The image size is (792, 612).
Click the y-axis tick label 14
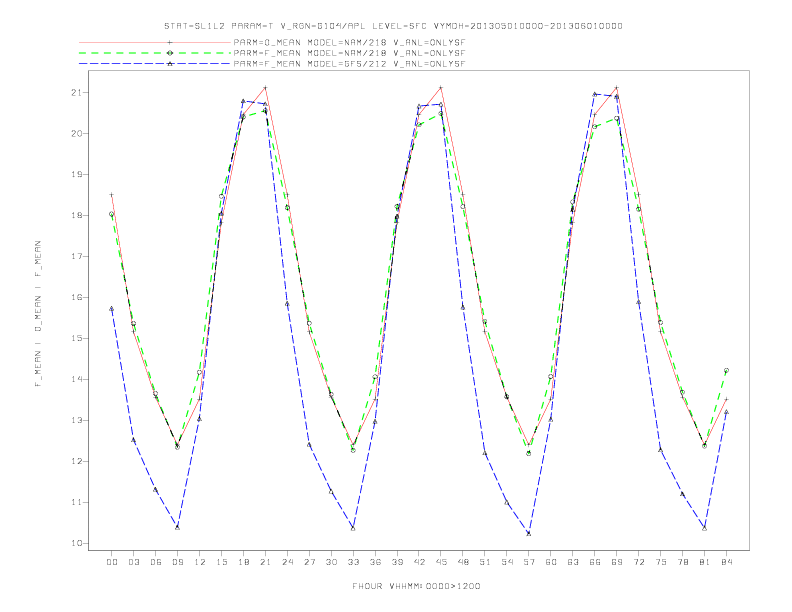(76, 379)
